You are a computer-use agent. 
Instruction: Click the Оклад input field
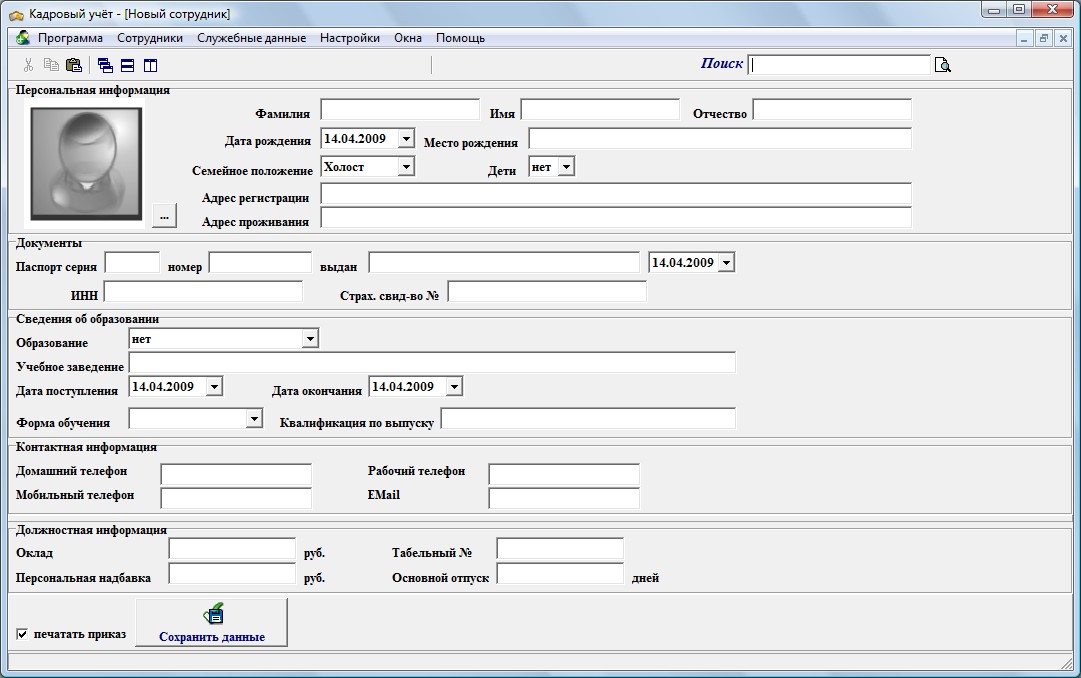(232, 549)
